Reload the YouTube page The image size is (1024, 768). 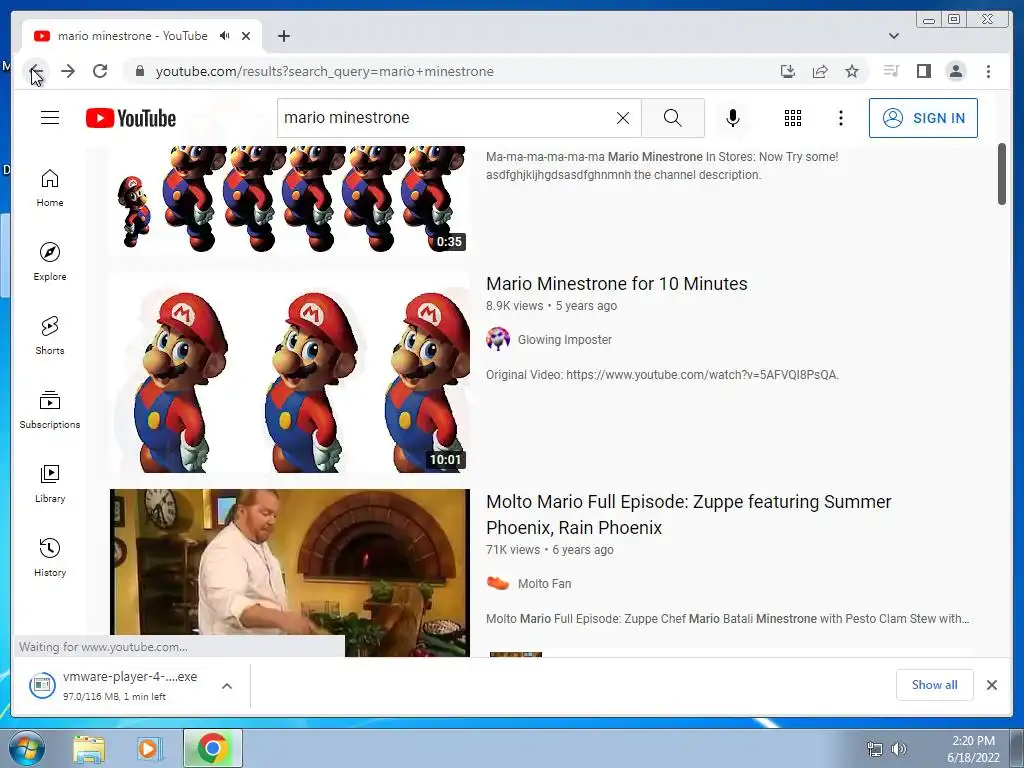click(x=100, y=71)
